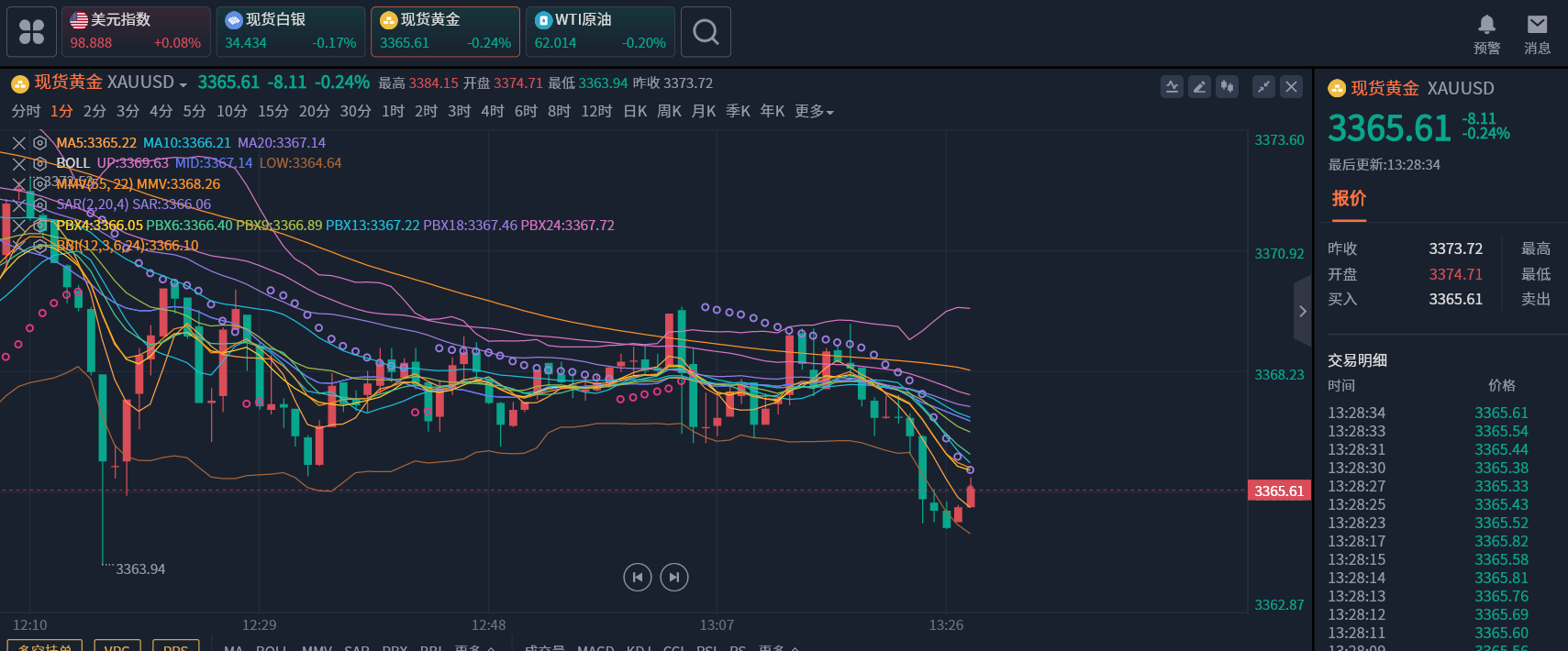Switch to the 季K chart
Viewport: 1568px width, 651px height.
pos(738,111)
